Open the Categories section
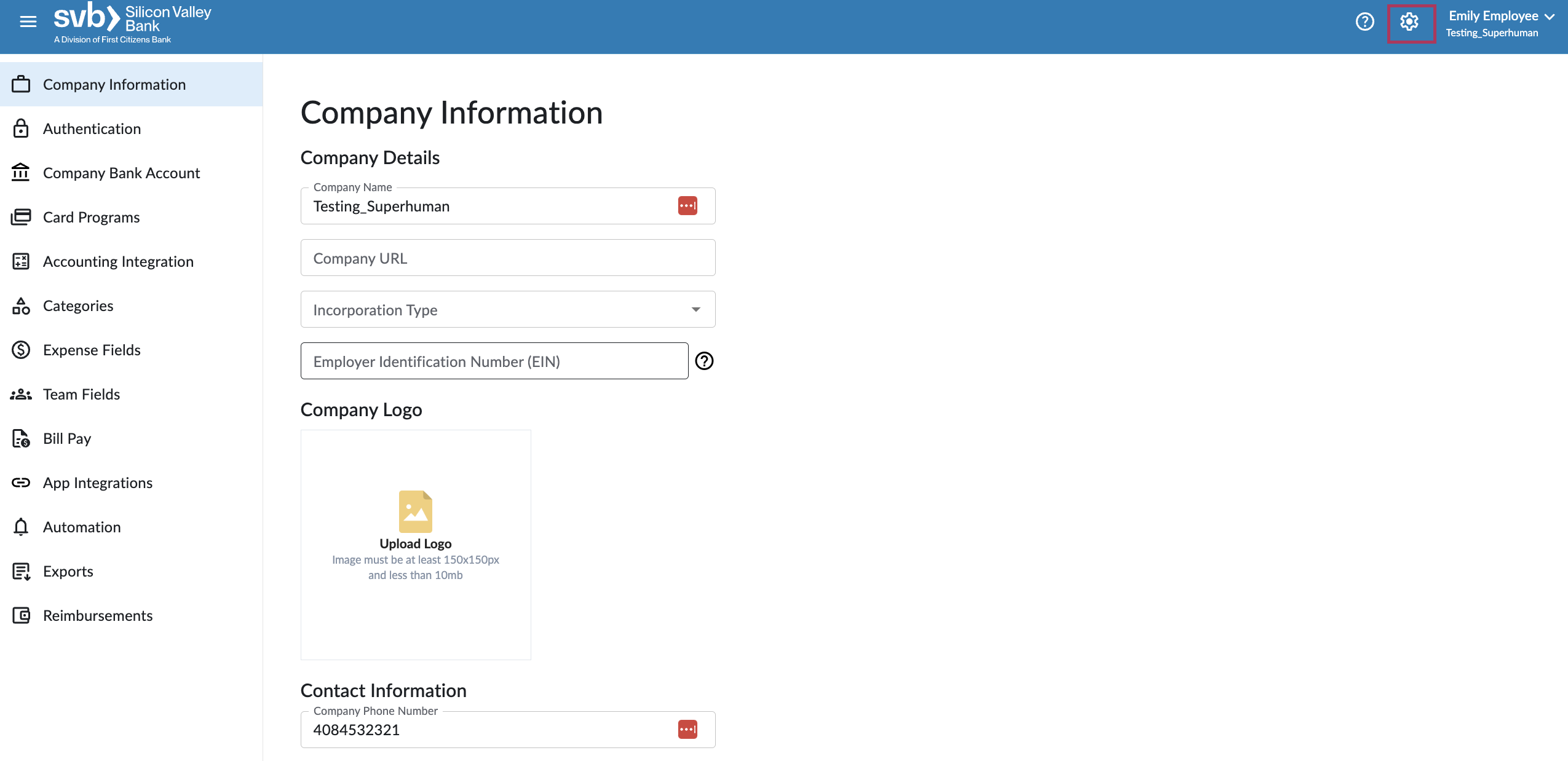This screenshot has height=761, width=1568. point(131,306)
